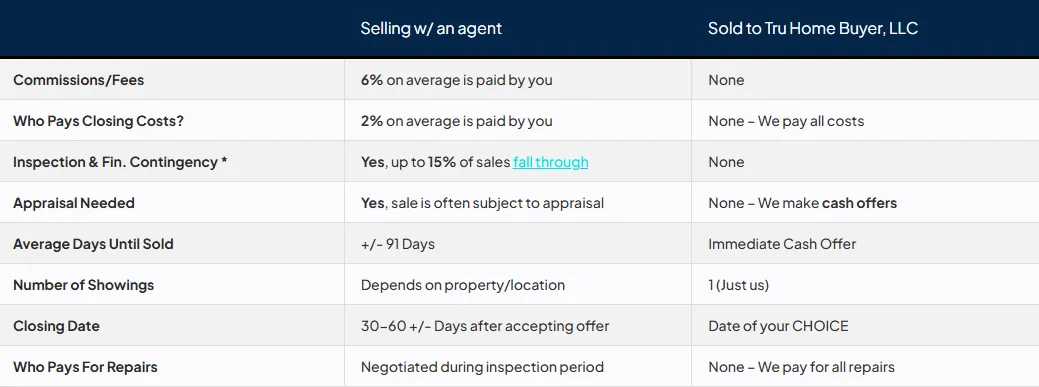The image size is (1039, 387).
Task: Select 'Average Days Until Sold' label
Action: coord(93,244)
